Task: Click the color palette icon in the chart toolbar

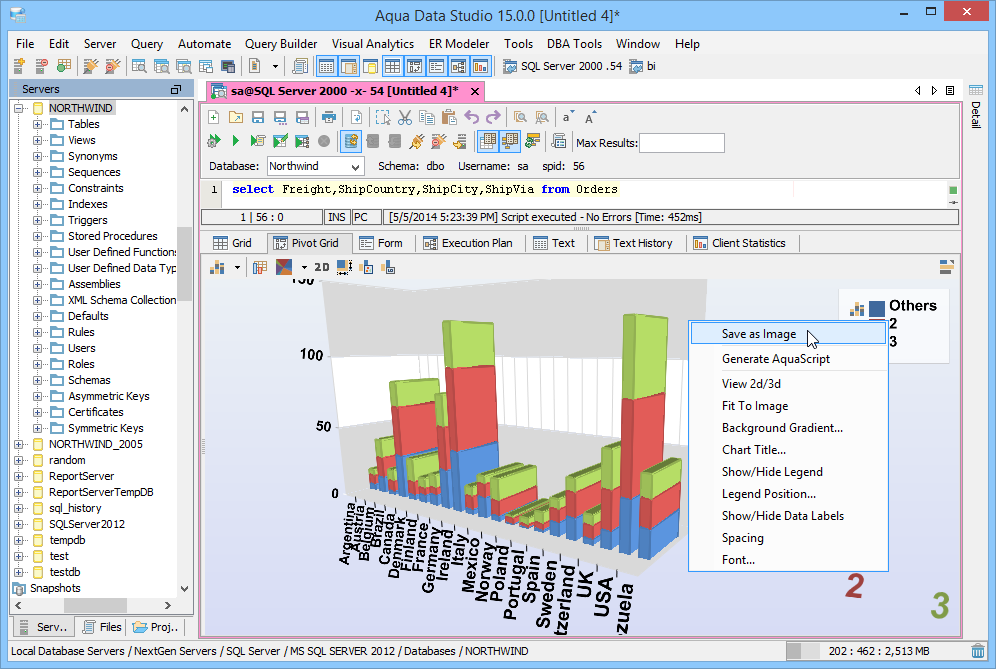Action: (x=283, y=267)
